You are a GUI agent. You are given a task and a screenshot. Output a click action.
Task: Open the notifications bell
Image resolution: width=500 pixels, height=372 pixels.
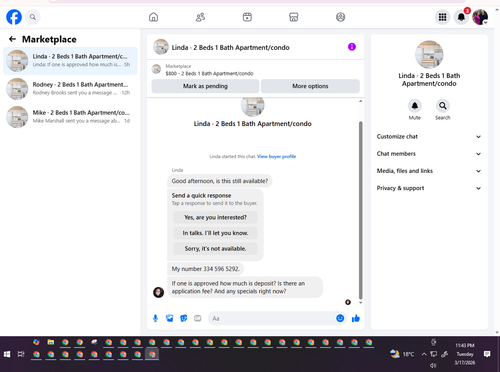461,17
